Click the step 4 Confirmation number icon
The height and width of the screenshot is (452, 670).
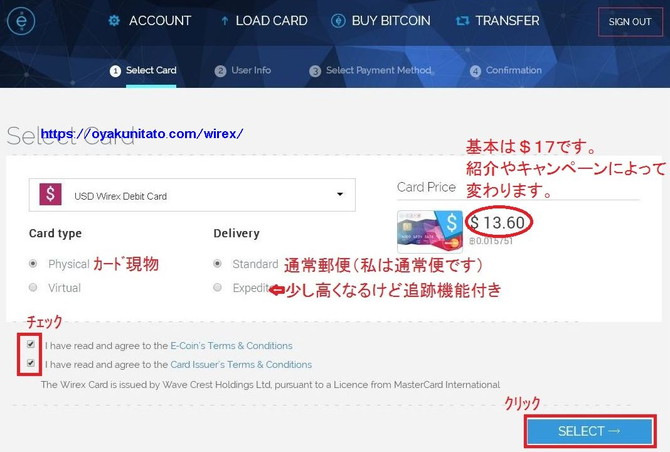(x=475, y=71)
